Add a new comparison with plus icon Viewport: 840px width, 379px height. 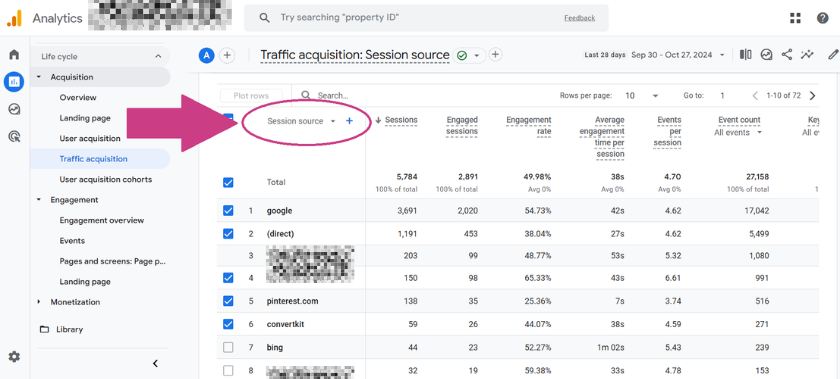(227, 55)
